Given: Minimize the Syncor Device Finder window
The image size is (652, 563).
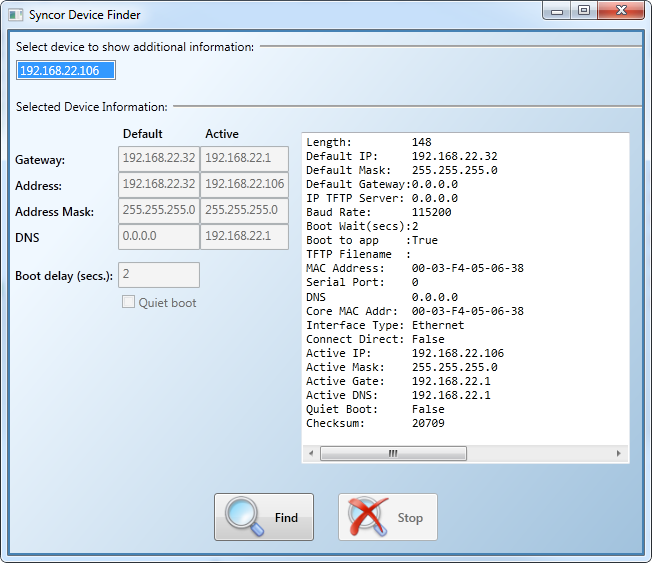Looking at the screenshot, I should click(557, 11).
